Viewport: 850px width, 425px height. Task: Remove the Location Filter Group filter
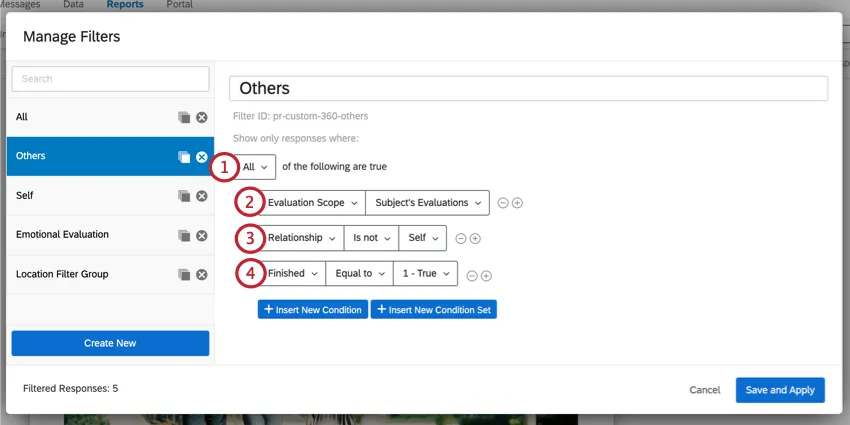tap(201, 274)
